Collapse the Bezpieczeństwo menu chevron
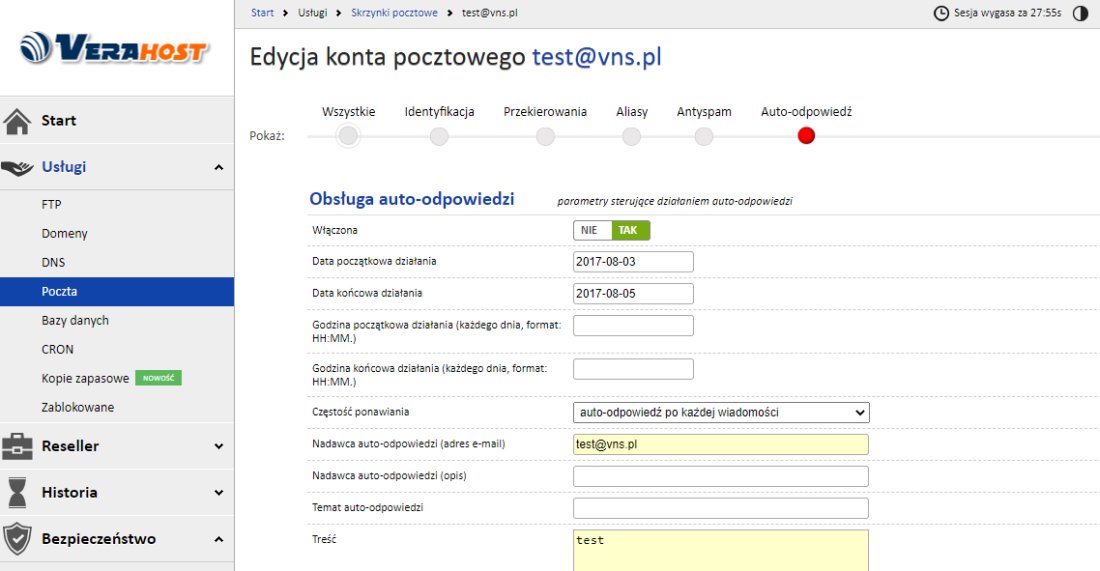Screen dimensions: 1100x571 (x=219, y=539)
